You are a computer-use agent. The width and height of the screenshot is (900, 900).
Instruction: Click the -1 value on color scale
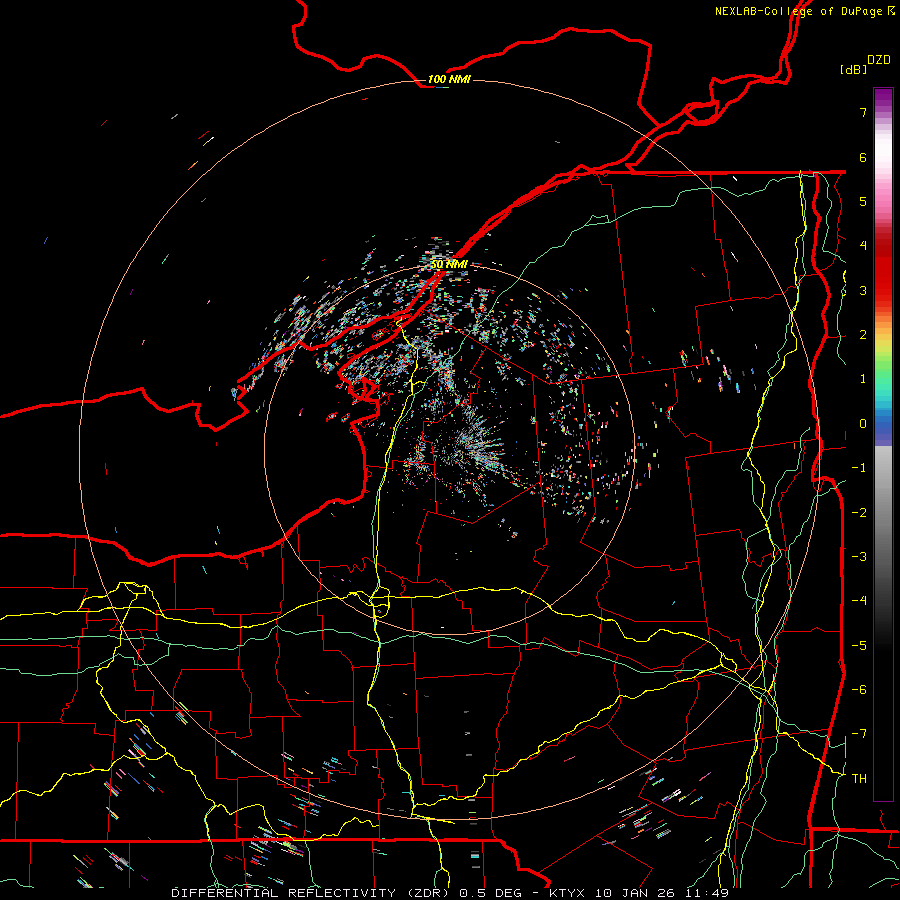pyautogui.click(x=859, y=468)
